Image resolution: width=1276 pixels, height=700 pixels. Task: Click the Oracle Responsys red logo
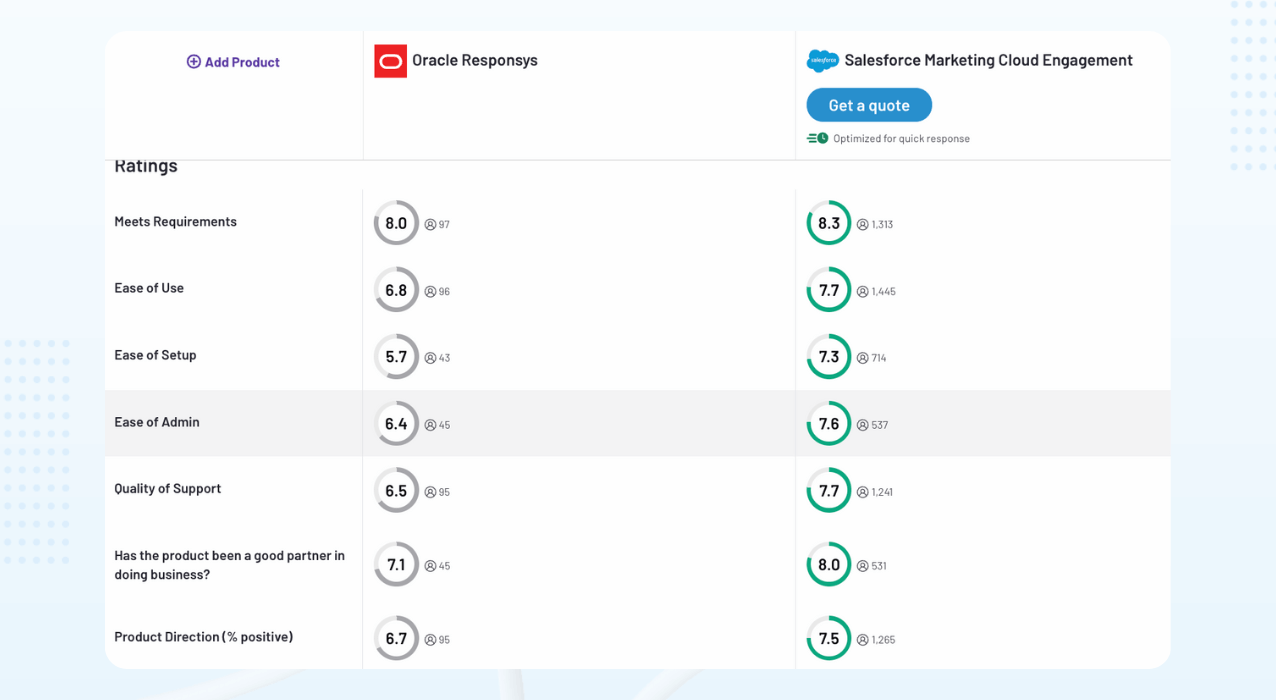click(390, 61)
